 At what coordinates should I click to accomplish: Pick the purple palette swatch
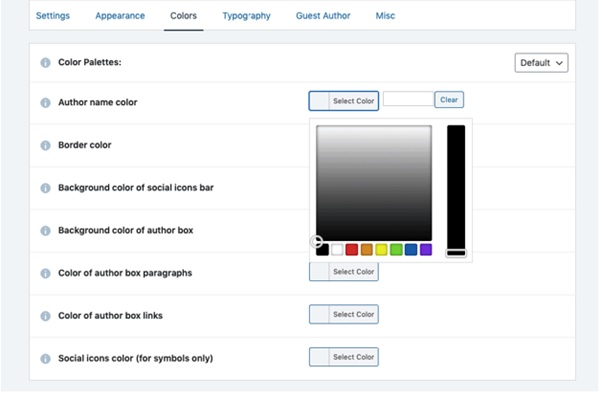[426, 249]
